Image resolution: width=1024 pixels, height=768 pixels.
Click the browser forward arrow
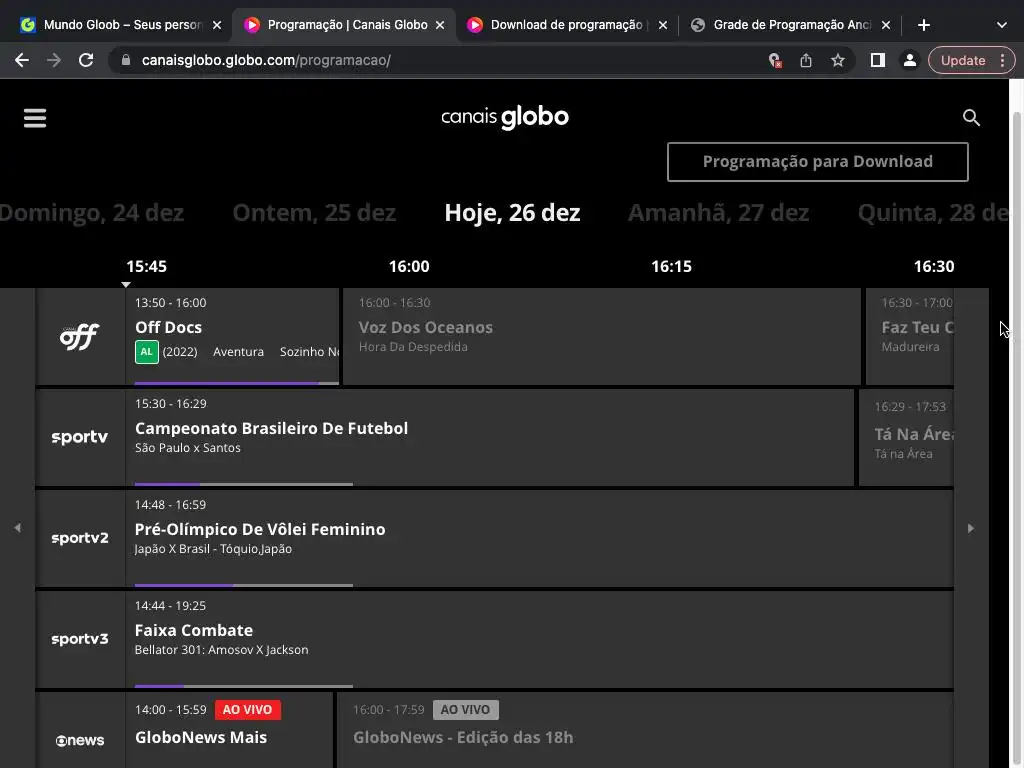click(54, 61)
